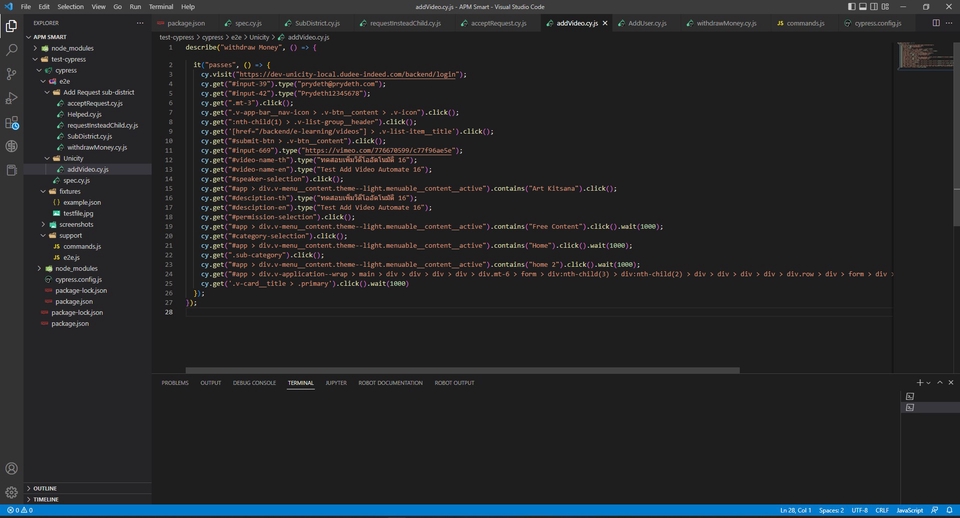This screenshot has width=960, height=518.
Task: Open cypress.config.js in explorer tree
Action: coord(78,279)
